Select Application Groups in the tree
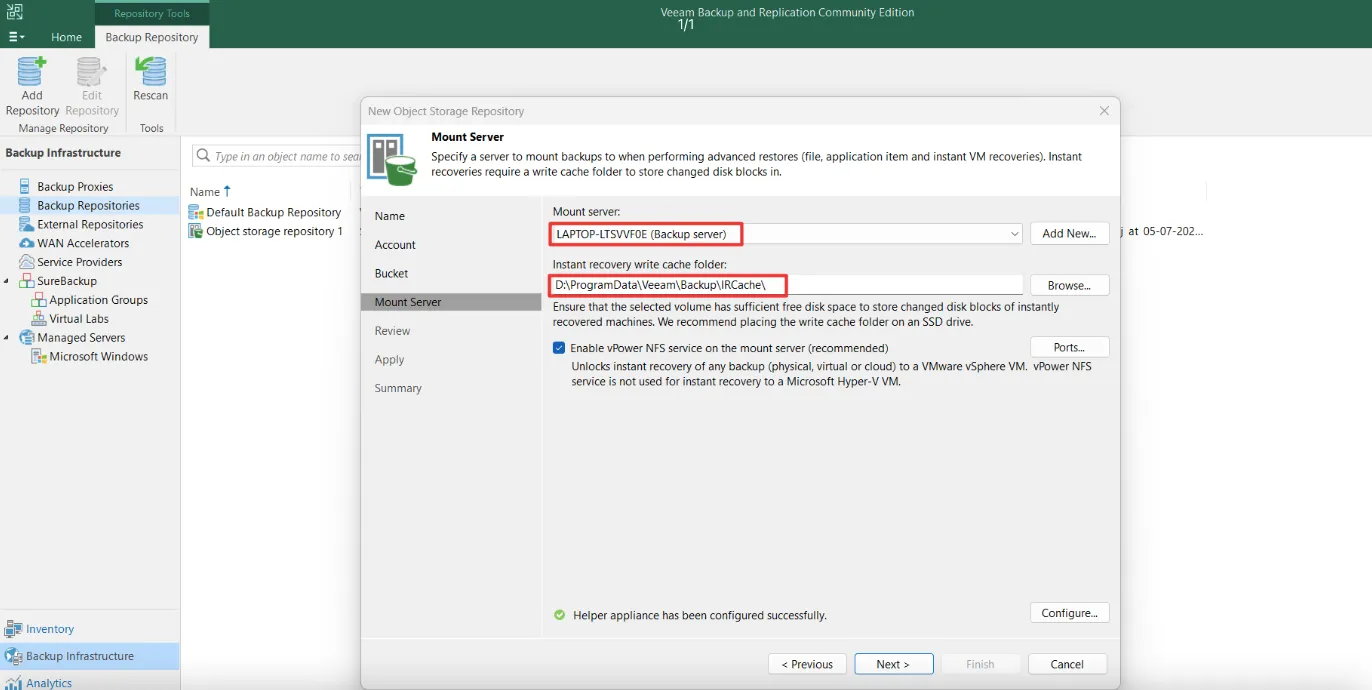 (x=98, y=300)
